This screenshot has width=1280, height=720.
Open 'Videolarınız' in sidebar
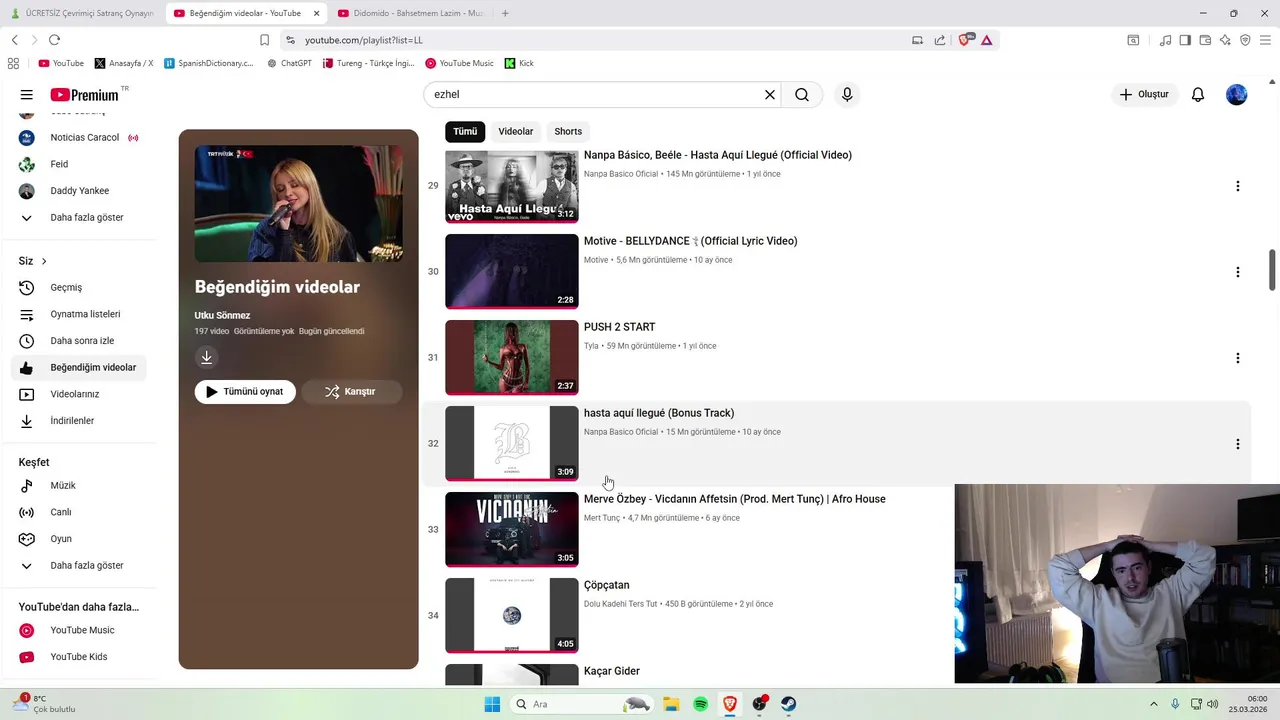coord(79,394)
